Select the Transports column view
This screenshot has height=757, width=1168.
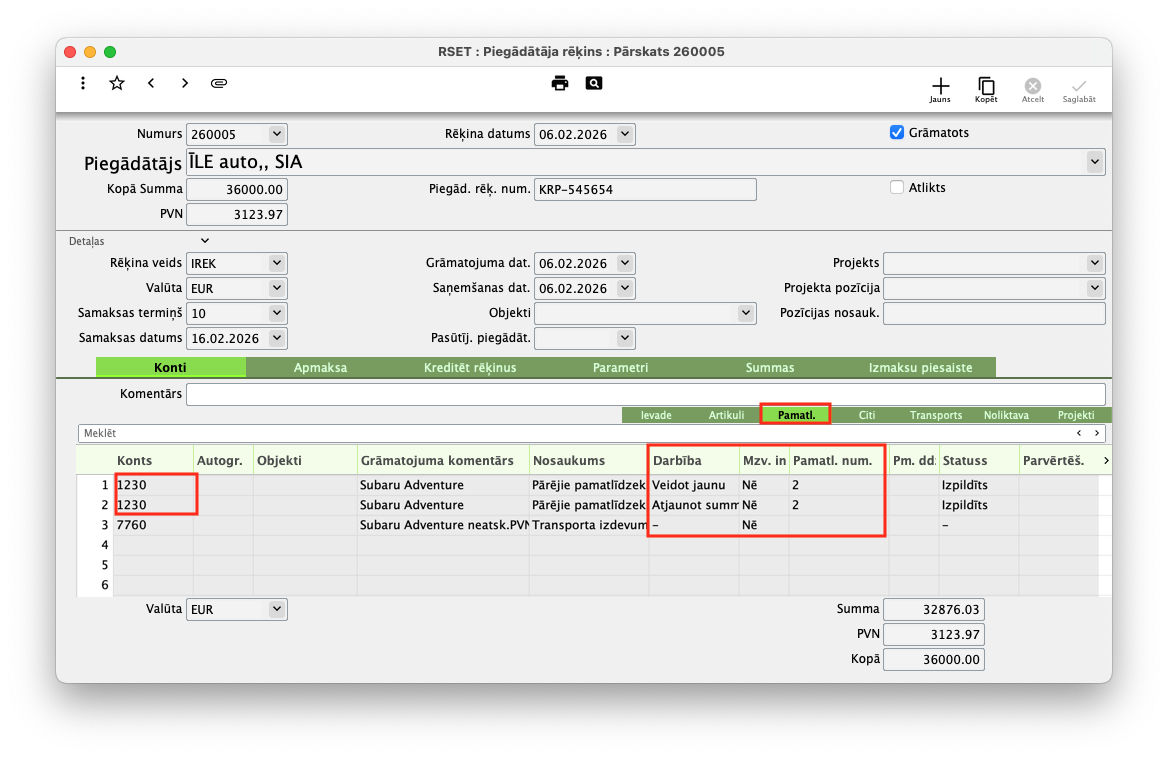tap(935, 415)
